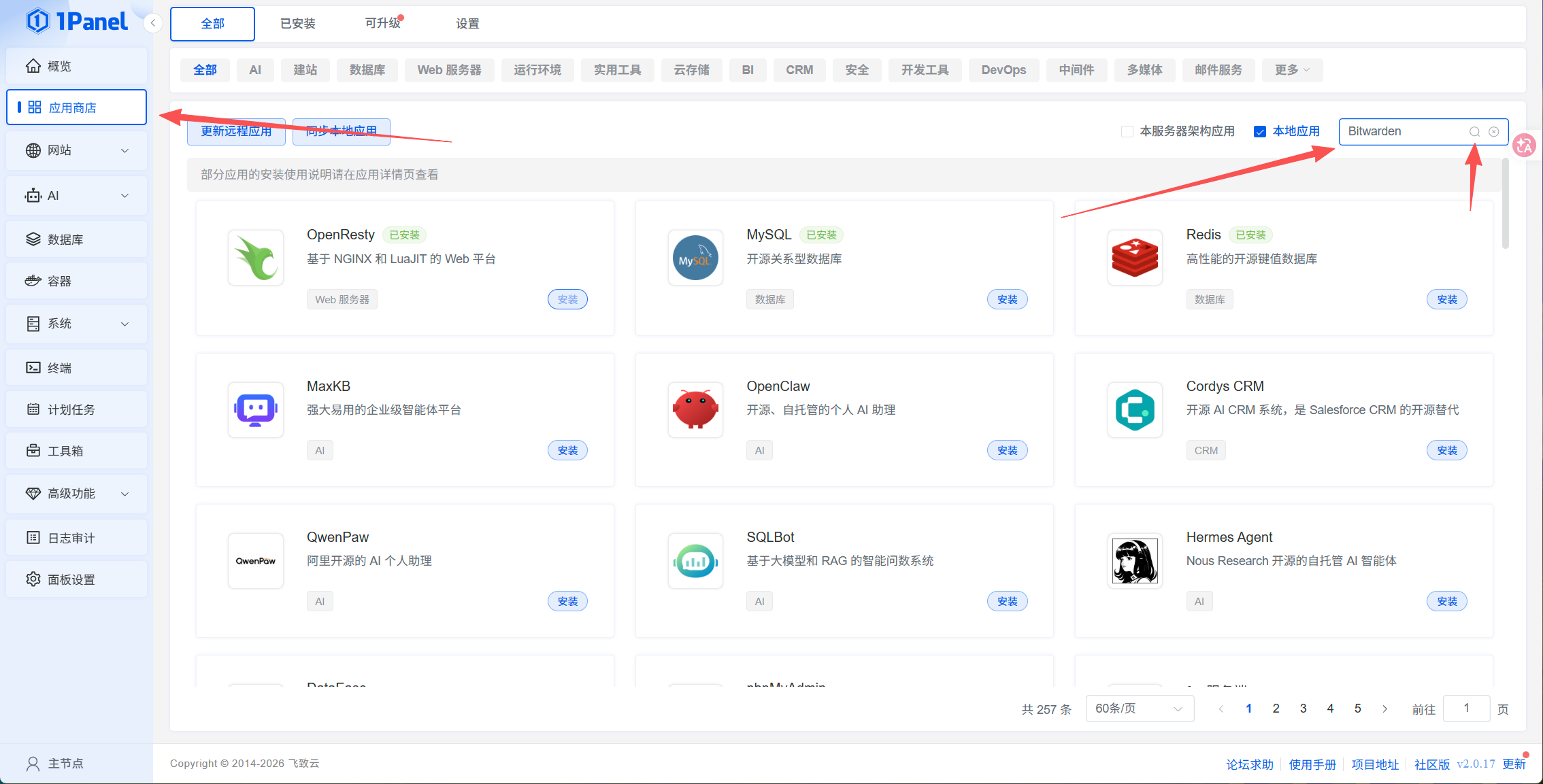Click the page number input field
1543x784 pixels.
1466,709
